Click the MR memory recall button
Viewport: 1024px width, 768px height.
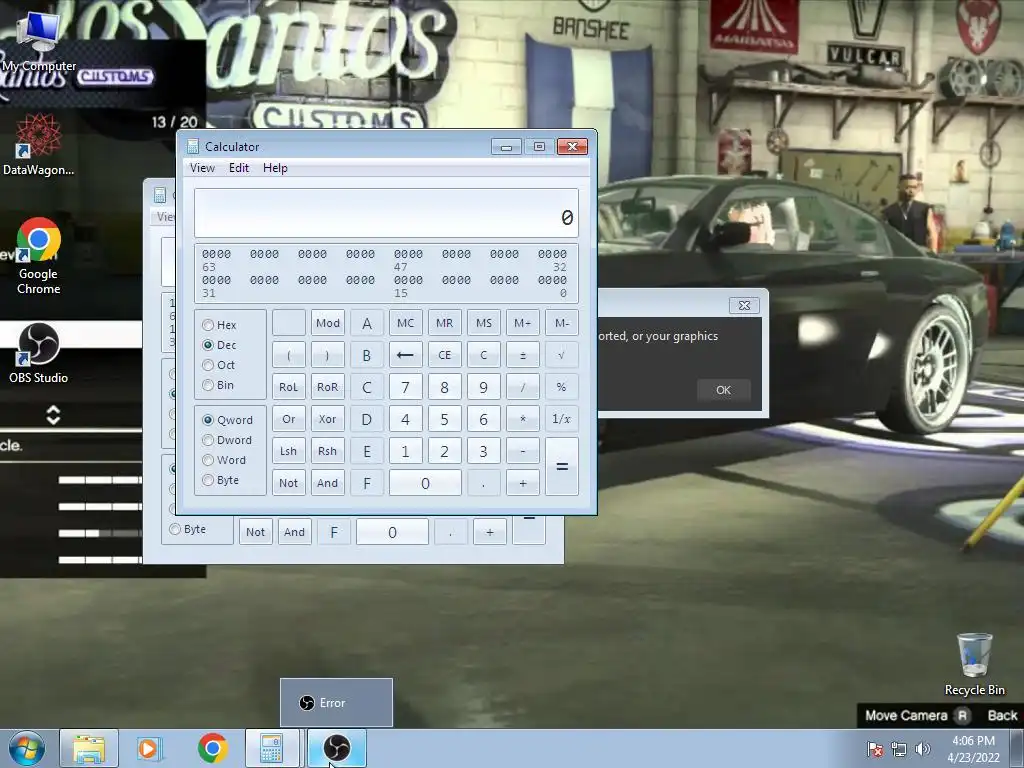(x=445, y=323)
